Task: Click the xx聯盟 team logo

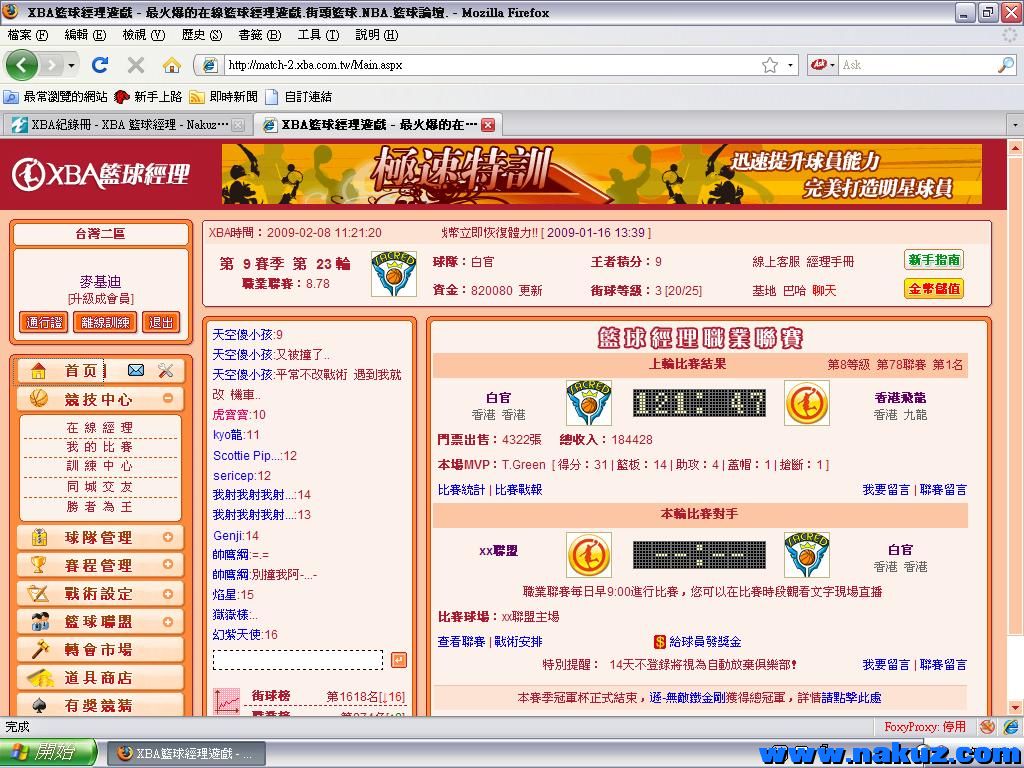Action: pyautogui.click(x=588, y=554)
